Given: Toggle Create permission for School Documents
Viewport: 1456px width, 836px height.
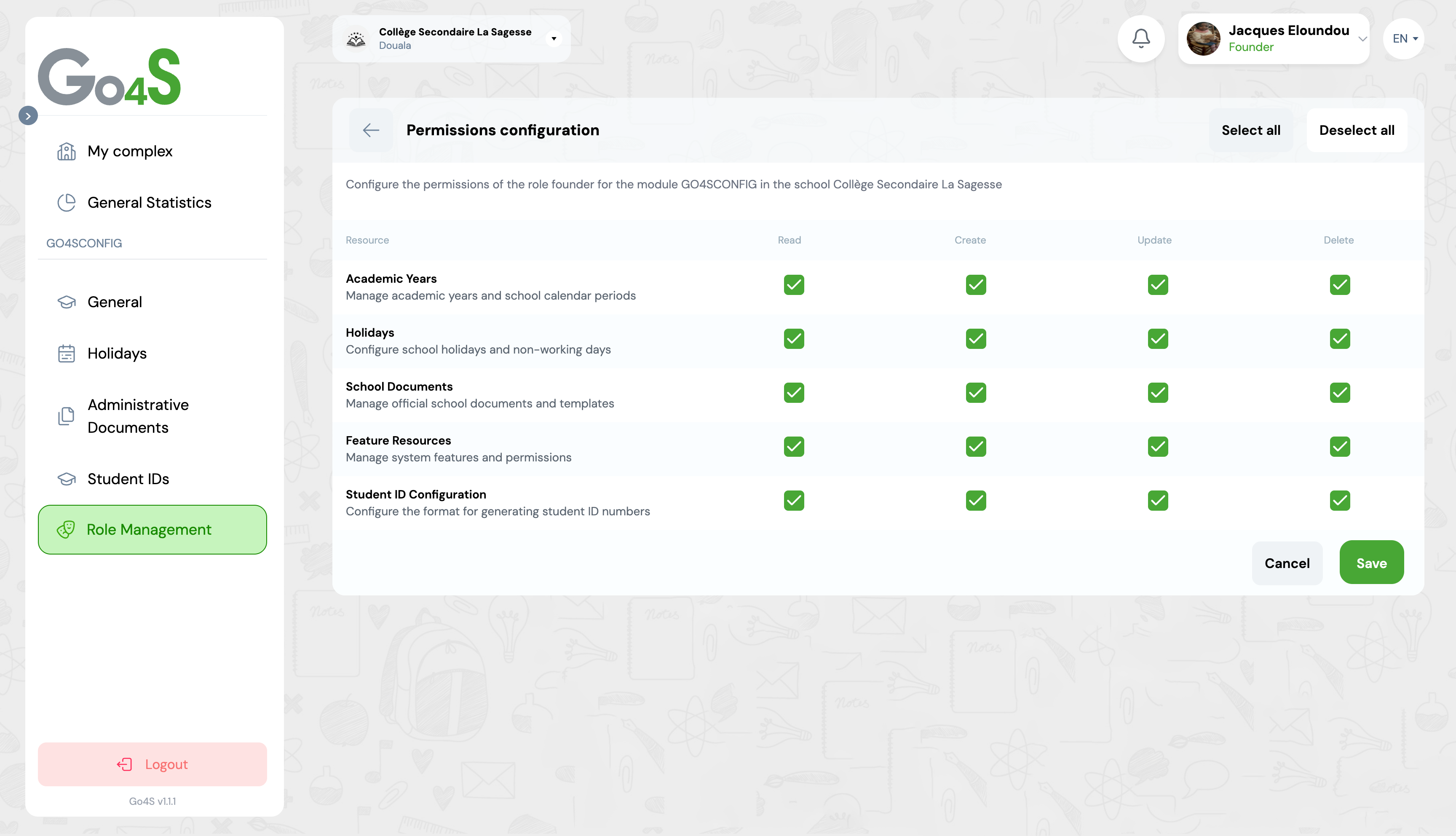Looking at the screenshot, I should coord(976,393).
